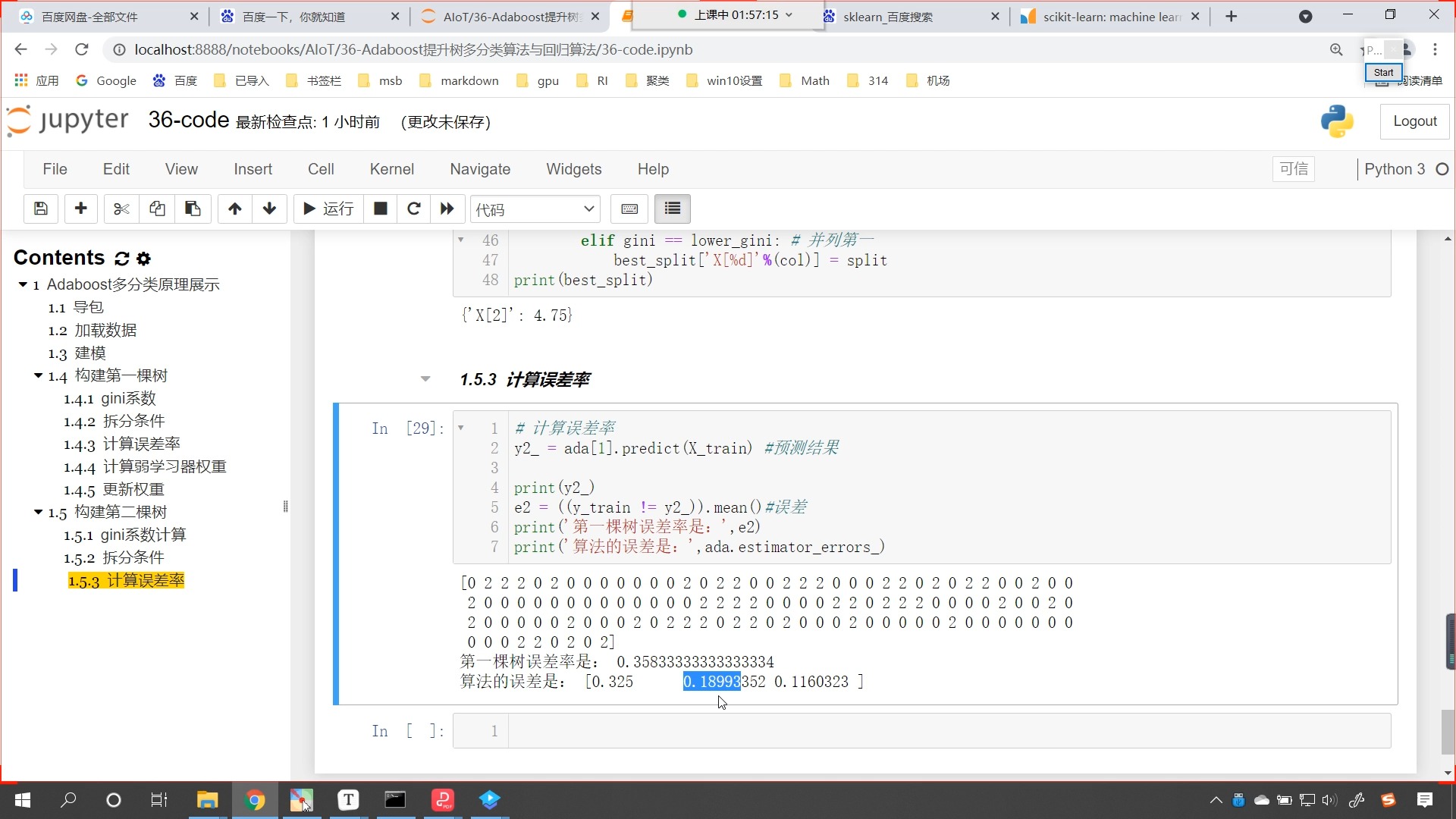The height and width of the screenshot is (819, 1456).
Task: Click the empty code cell input area
Action: [x=949, y=731]
